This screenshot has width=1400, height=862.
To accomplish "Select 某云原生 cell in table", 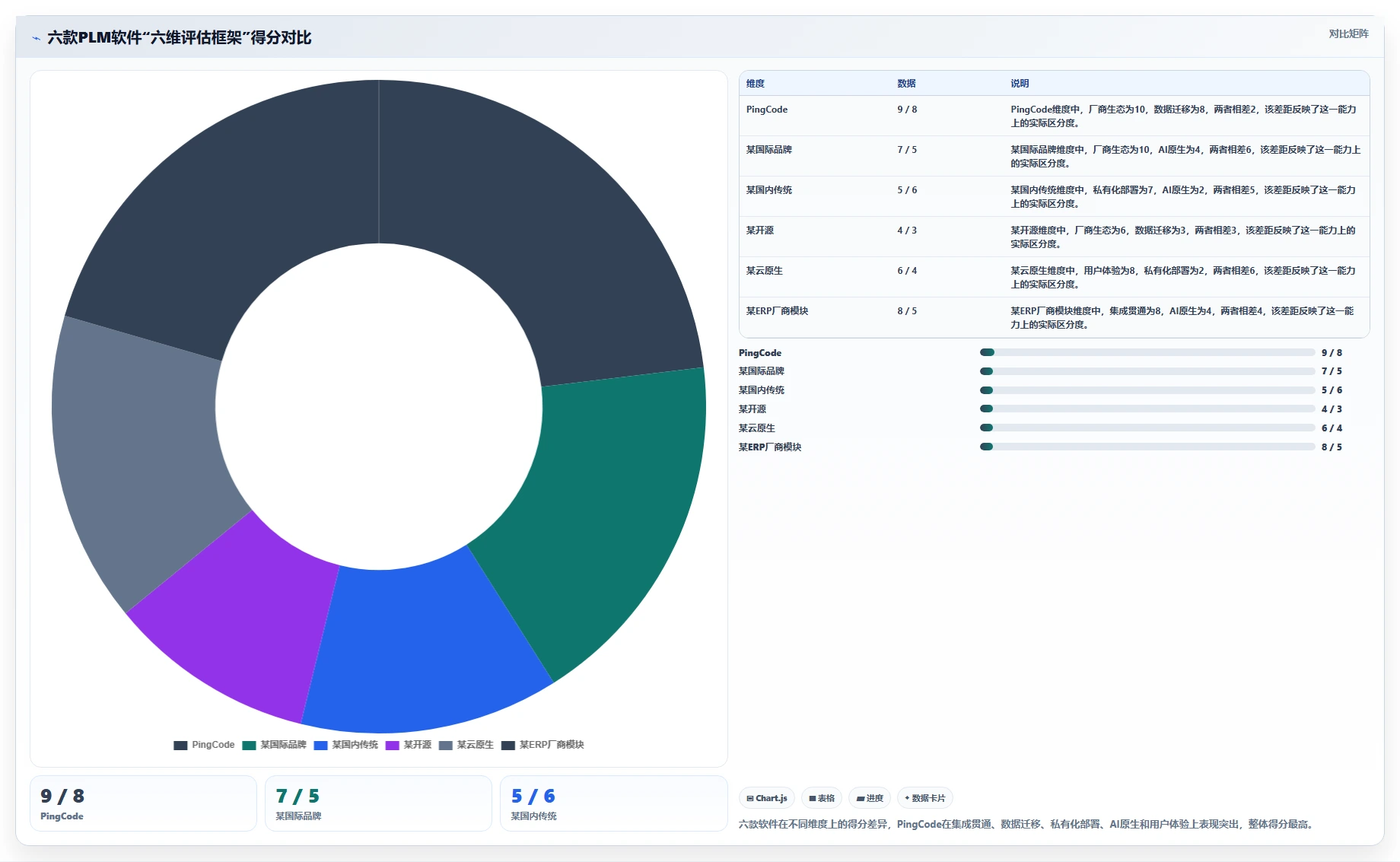I will [764, 271].
